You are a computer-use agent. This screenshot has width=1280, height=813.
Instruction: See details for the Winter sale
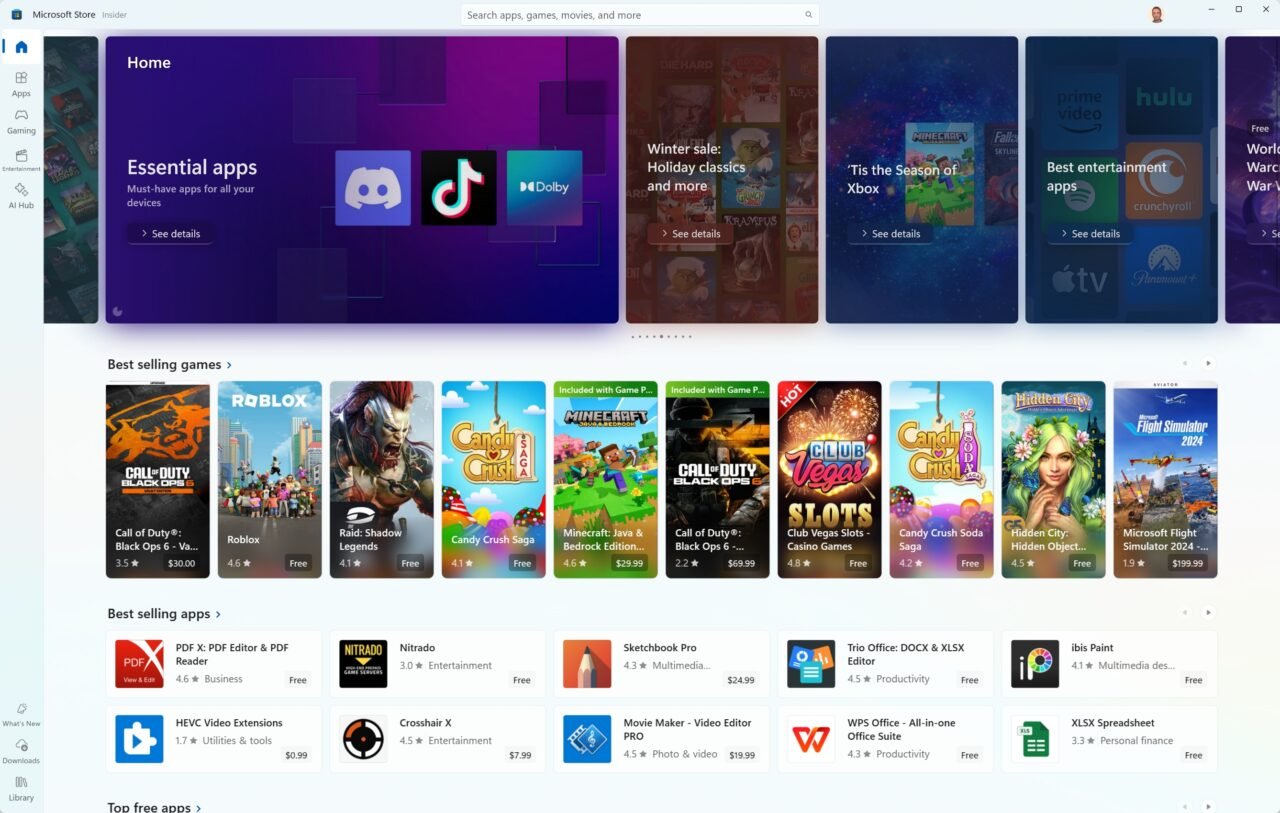tap(689, 233)
